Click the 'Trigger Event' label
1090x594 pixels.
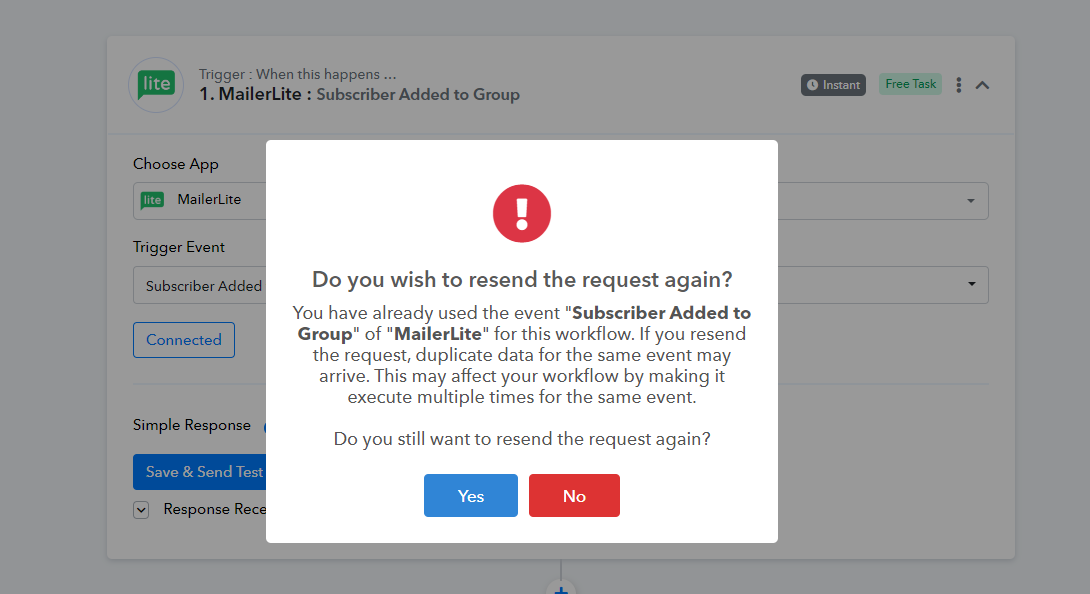pyautogui.click(x=179, y=247)
